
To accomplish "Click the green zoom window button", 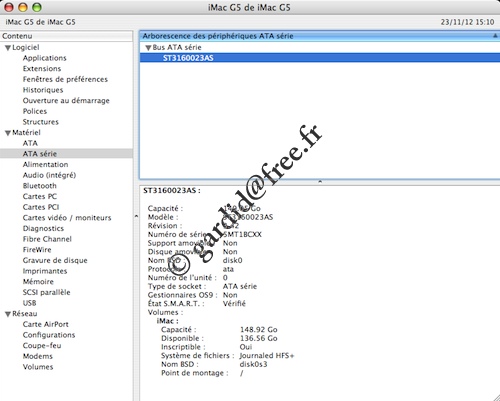I will pyautogui.click(x=37, y=7).
